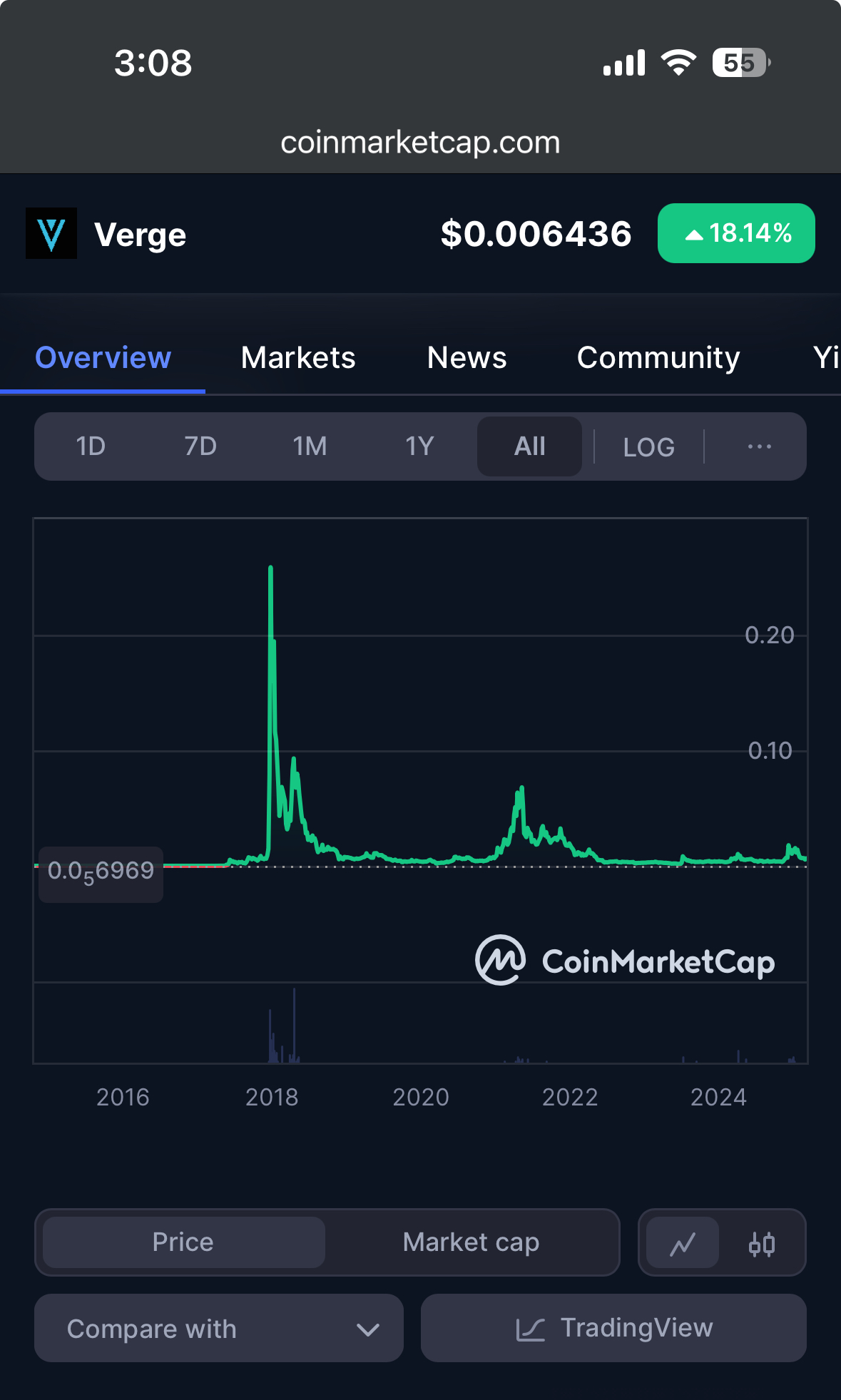Tap the 0.10 price axis label
Screen dimensions: 841x1400
click(x=770, y=750)
